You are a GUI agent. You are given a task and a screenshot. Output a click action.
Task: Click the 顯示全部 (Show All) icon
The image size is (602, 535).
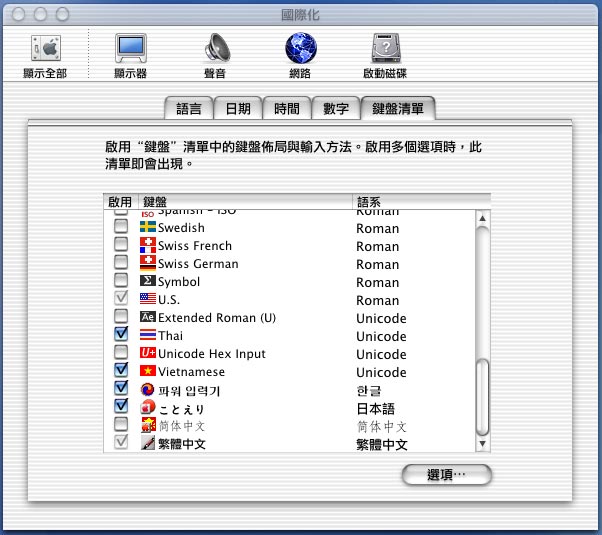pyautogui.click(x=45, y=50)
